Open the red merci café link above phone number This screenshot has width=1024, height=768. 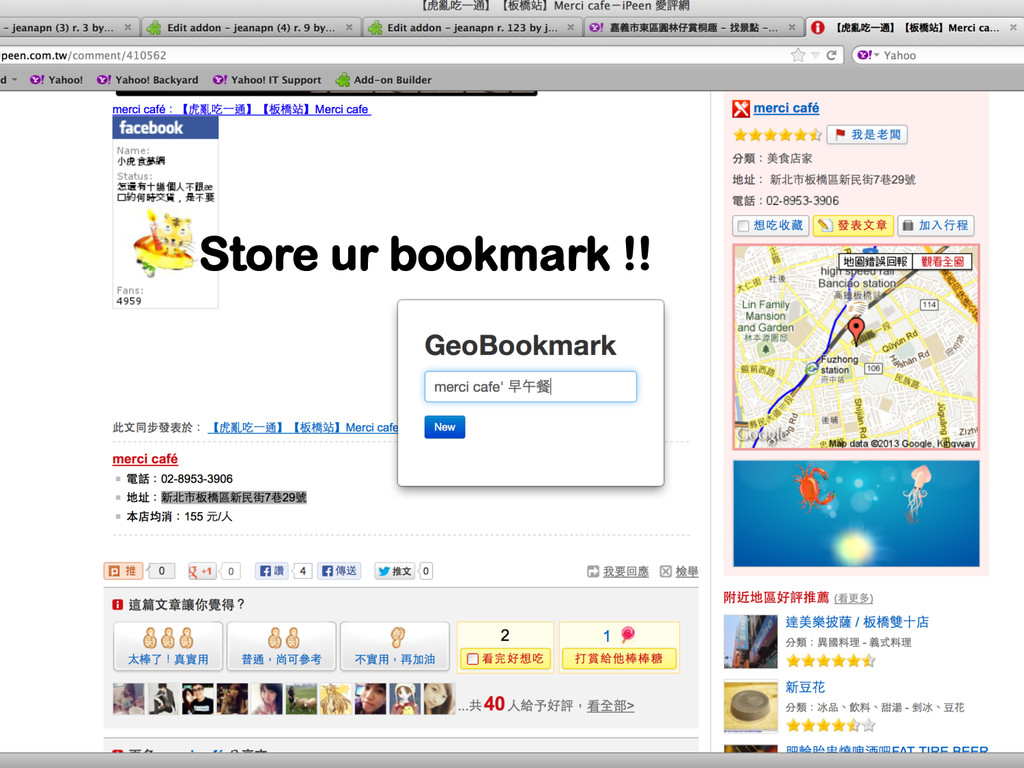pyautogui.click(x=145, y=459)
